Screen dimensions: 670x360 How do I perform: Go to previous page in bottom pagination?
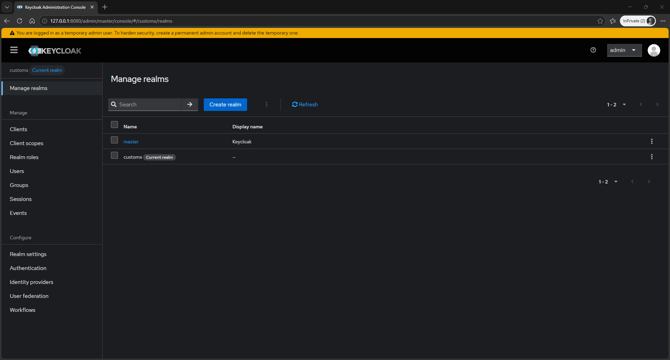632,181
